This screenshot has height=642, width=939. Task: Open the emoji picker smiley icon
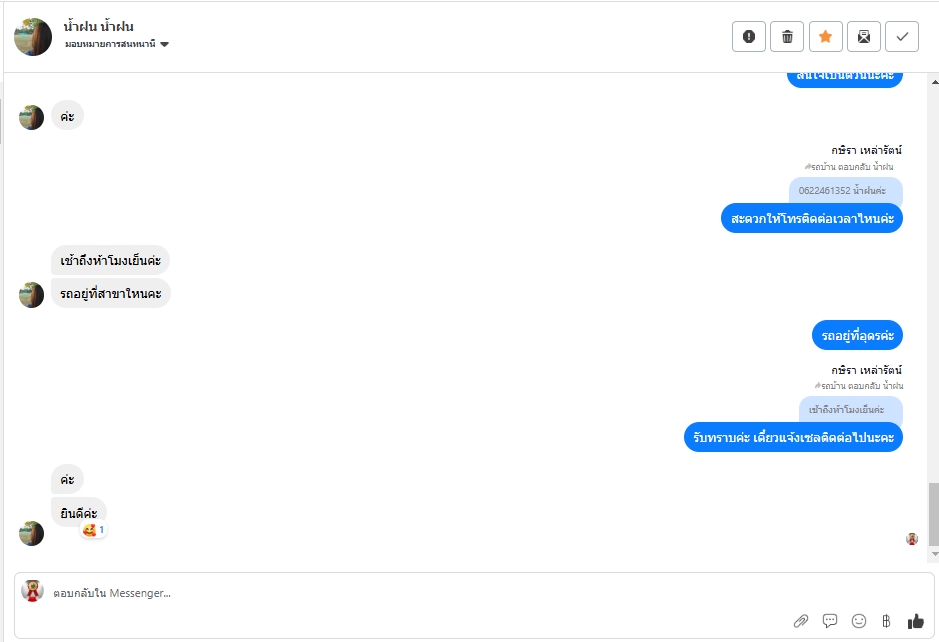(x=858, y=621)
